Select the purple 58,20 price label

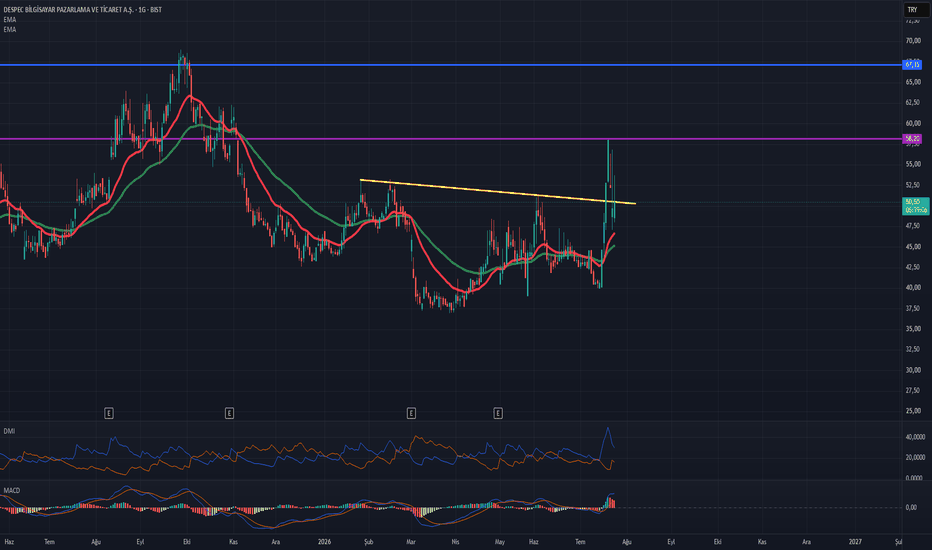[912, 139]
